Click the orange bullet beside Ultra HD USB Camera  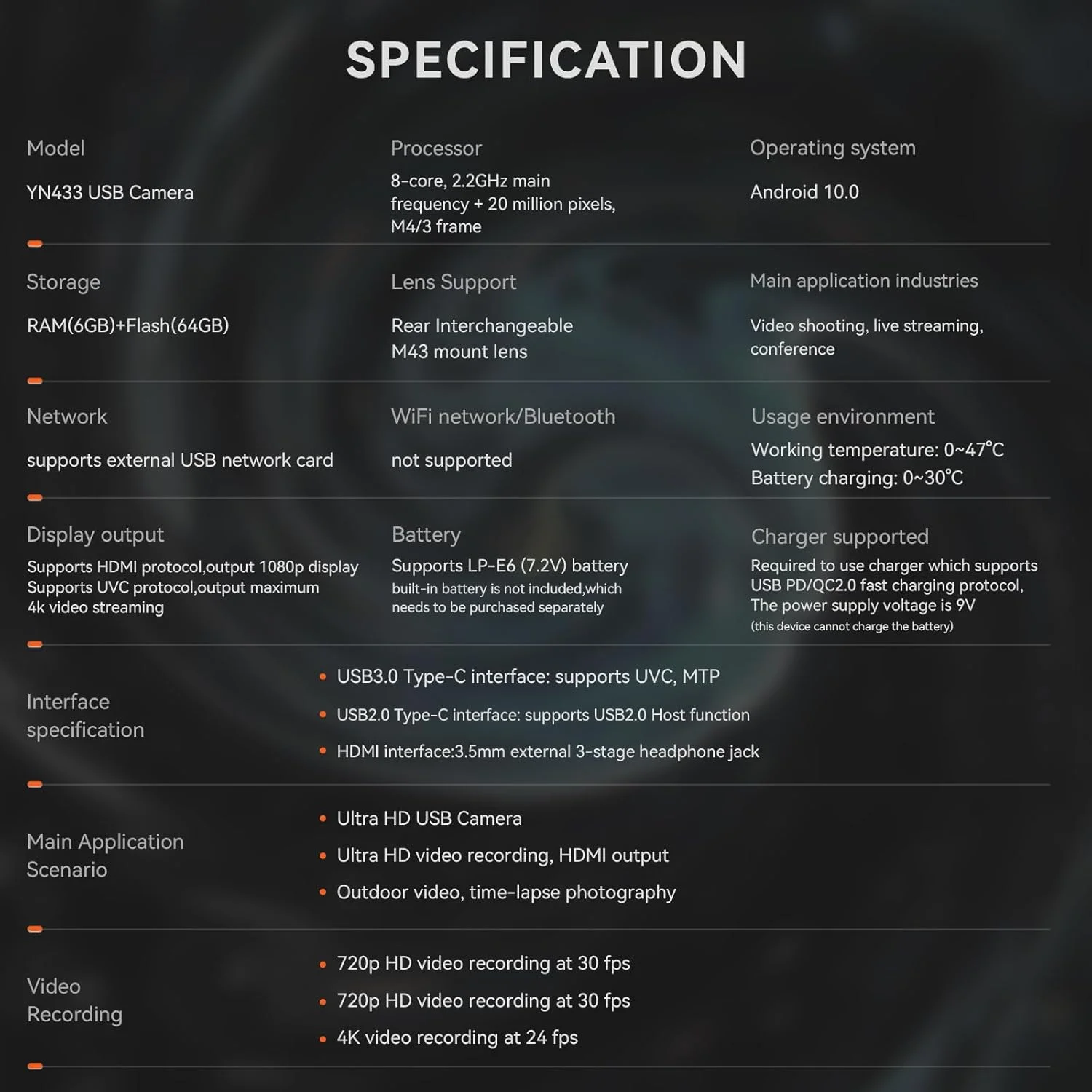click(323, 819)
